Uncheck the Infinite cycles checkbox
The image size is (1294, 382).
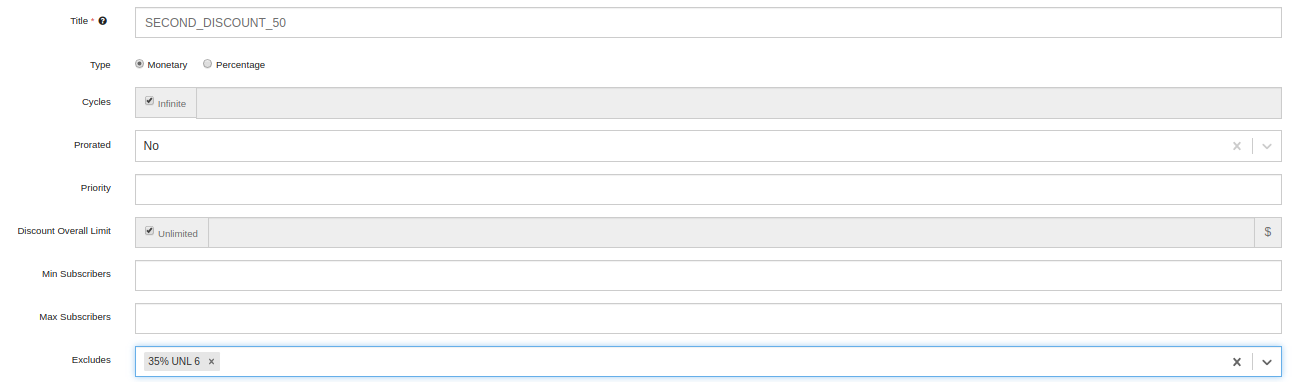[x=149, y=101]
